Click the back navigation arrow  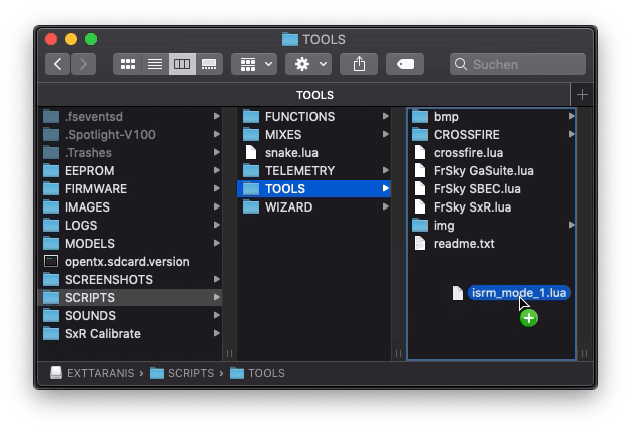click(x=58, y=64)
